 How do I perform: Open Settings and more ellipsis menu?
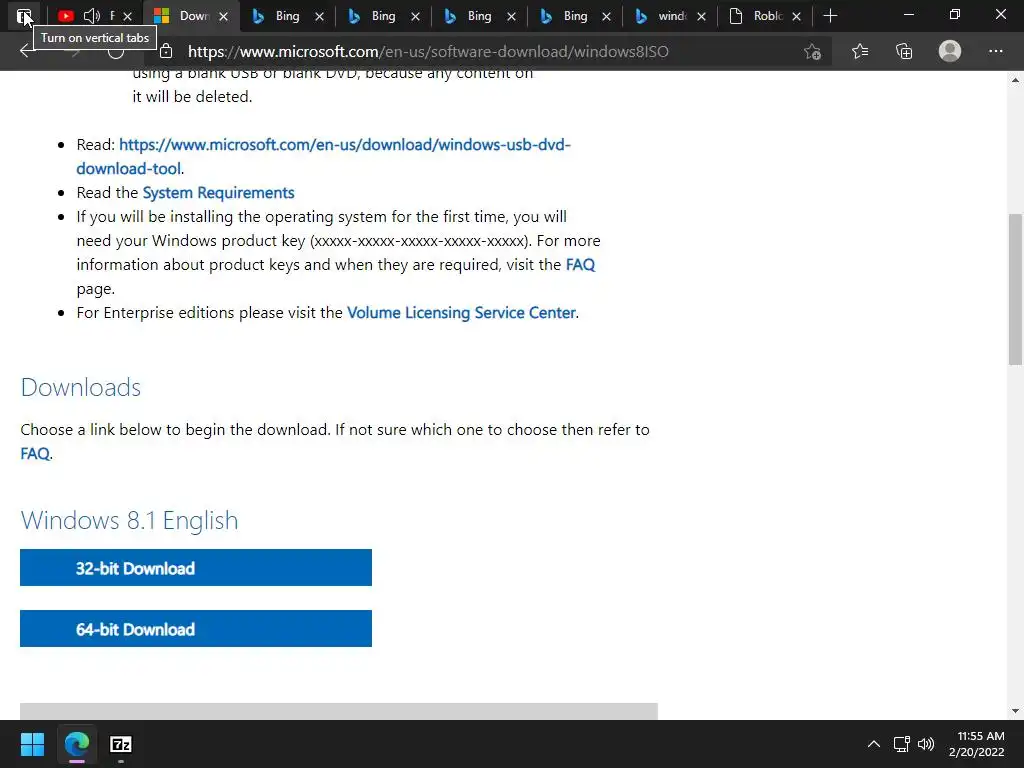(995, 51)
